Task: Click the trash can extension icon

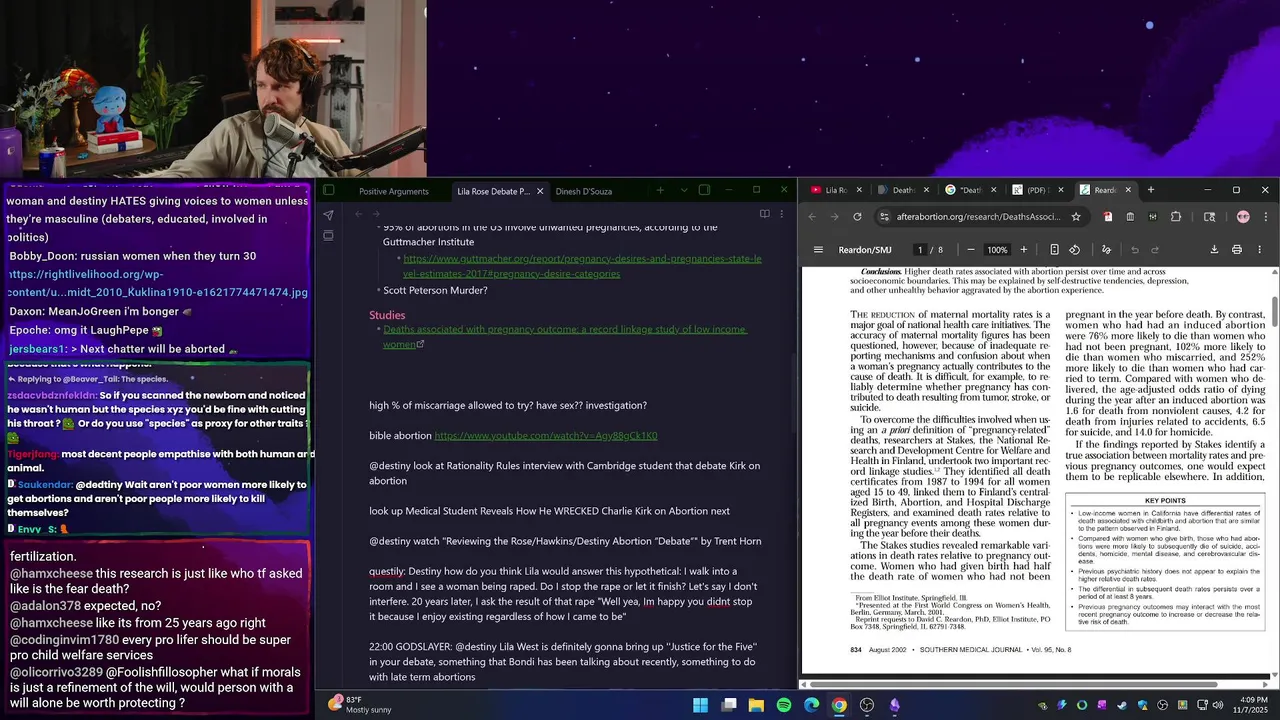Action: pyautogui.click(x=1130, y=216)
